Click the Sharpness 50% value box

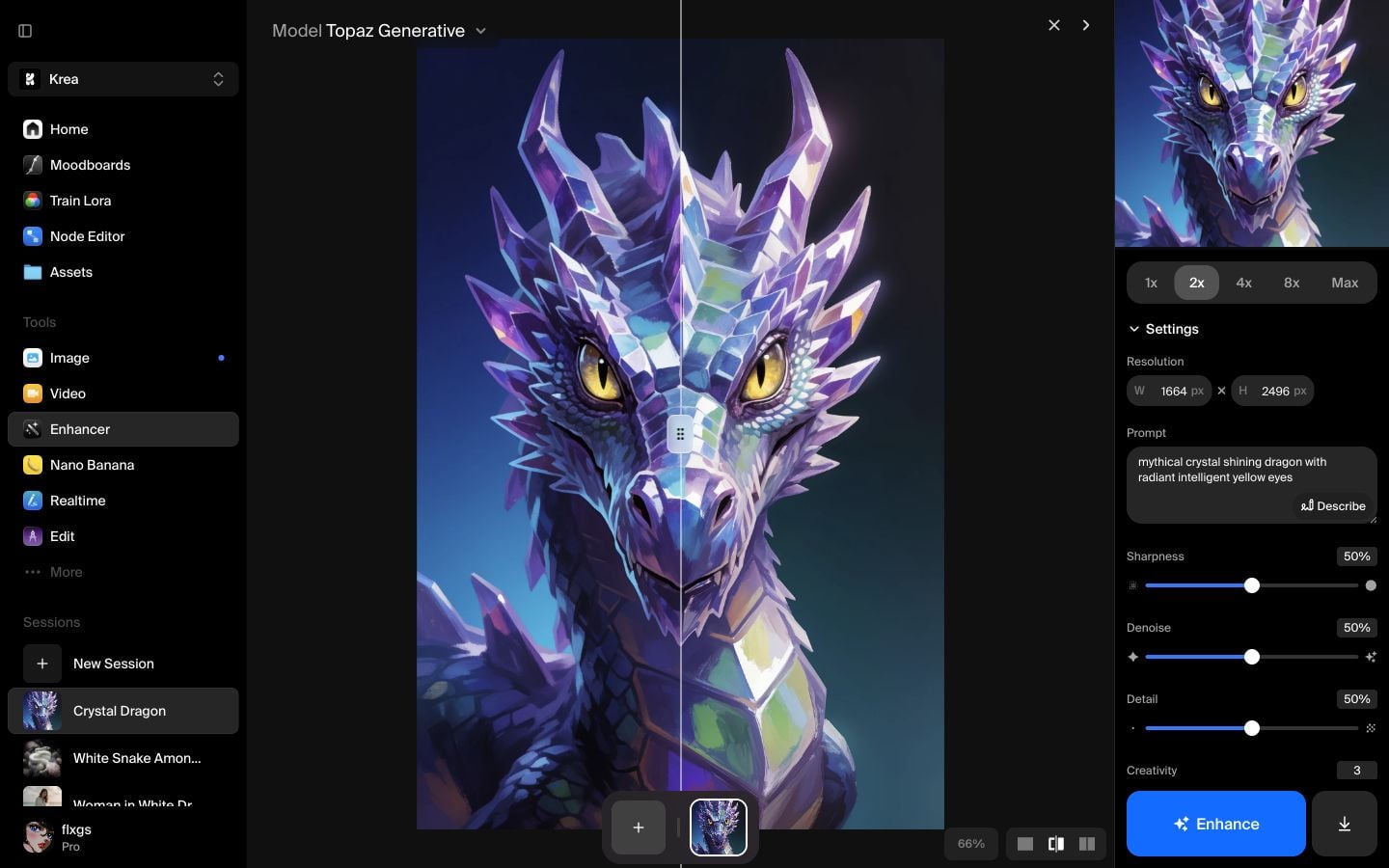[1357, 556]
